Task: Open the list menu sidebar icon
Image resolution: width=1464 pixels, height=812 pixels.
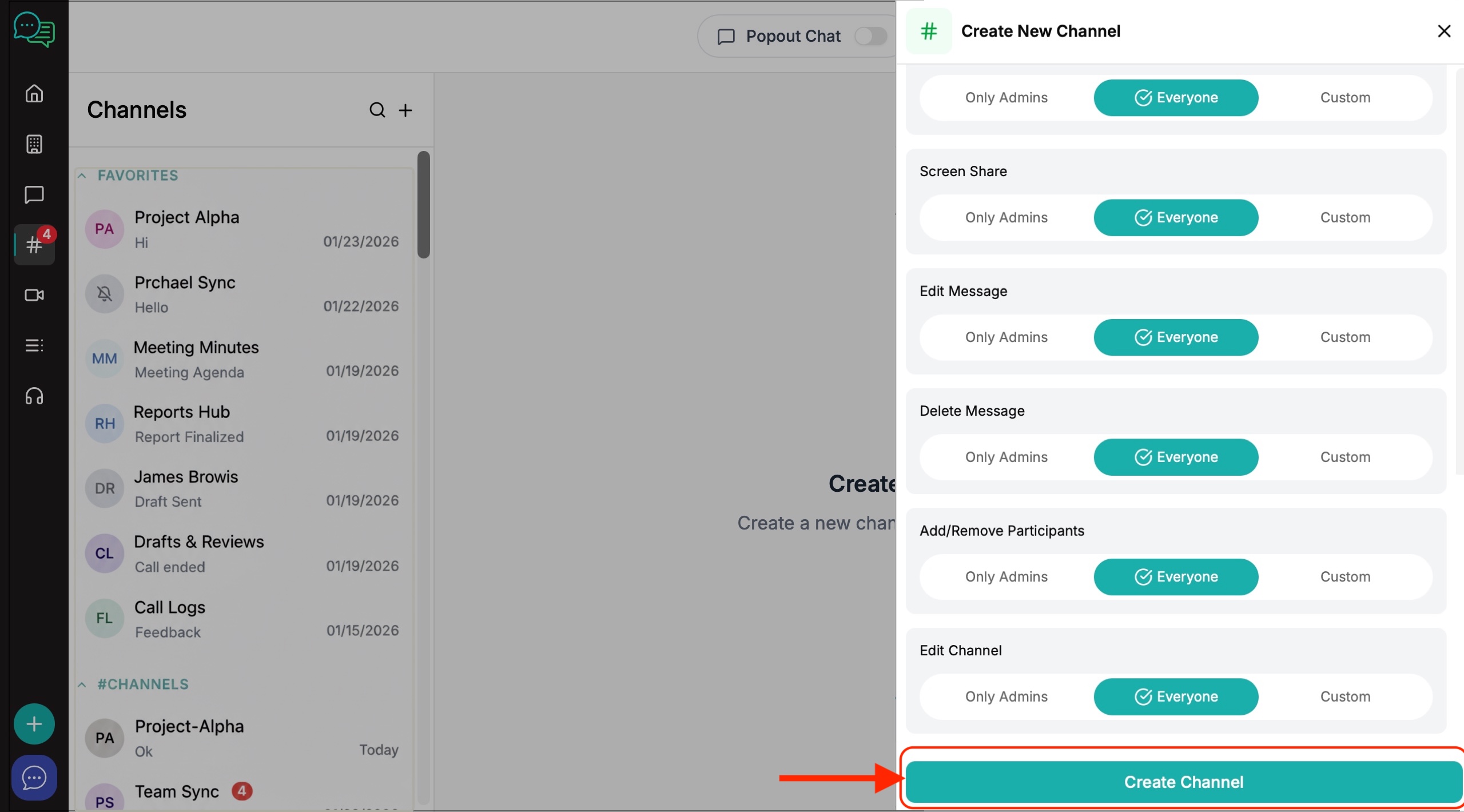Action: [34, 345]
